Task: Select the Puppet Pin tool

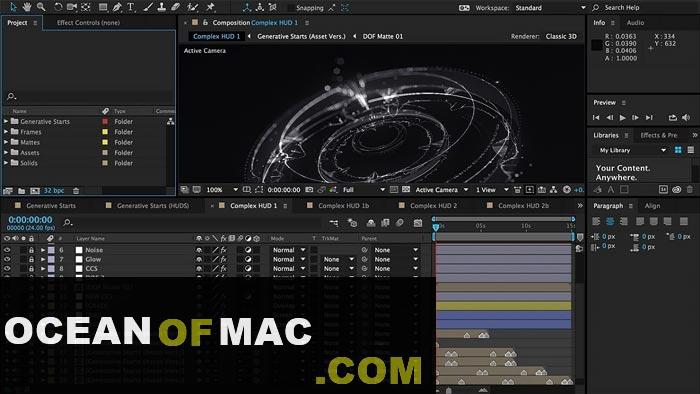Action: point(211,7)
